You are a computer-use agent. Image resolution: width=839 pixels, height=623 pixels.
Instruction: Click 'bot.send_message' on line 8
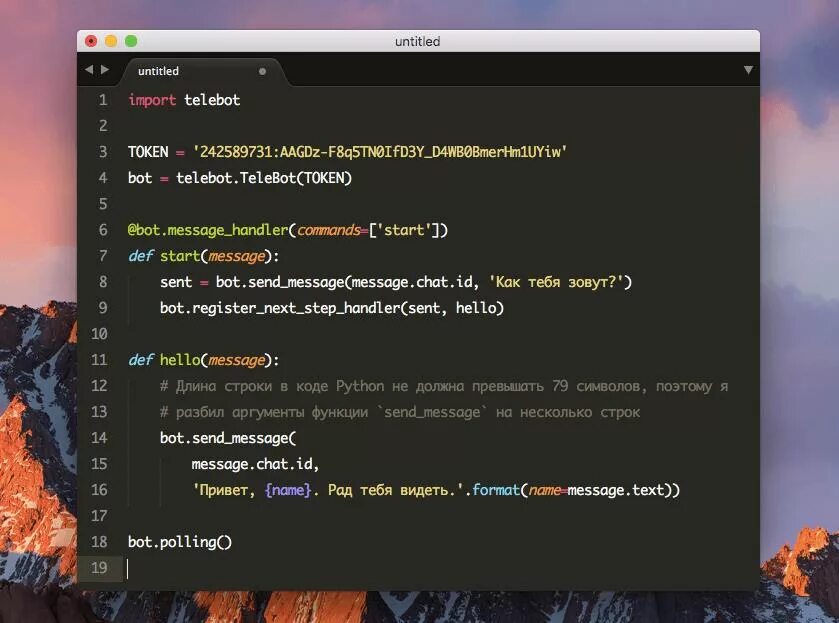(x=280, y=282)
